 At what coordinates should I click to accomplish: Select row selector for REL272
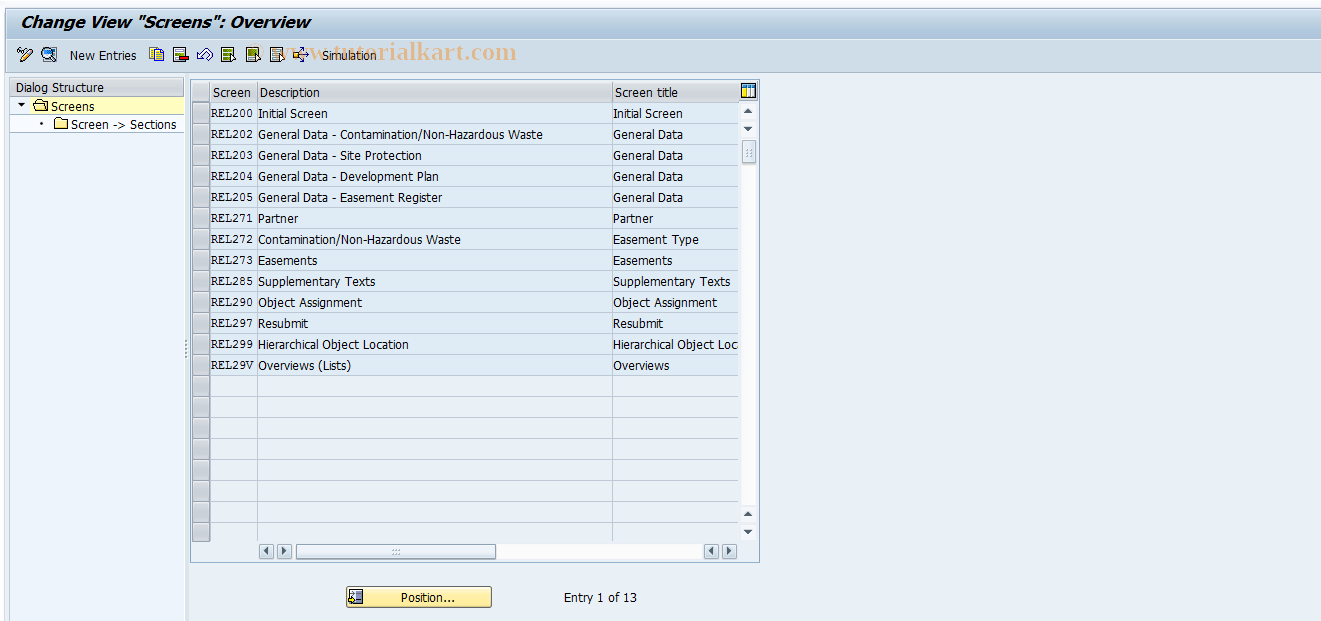pyautogui.click(x=201, y=239)
